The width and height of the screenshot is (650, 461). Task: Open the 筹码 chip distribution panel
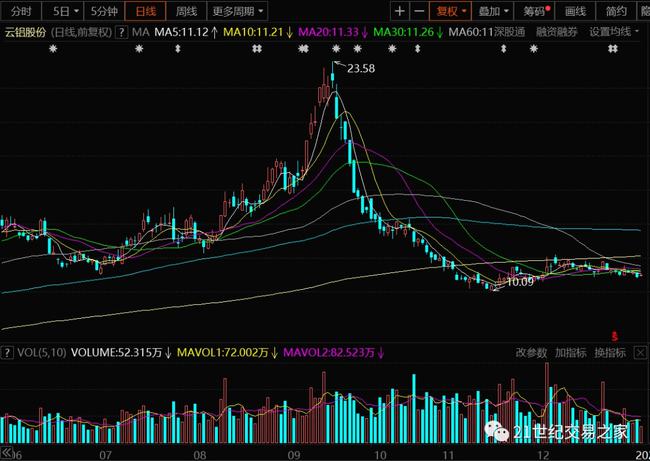point(535,11)
